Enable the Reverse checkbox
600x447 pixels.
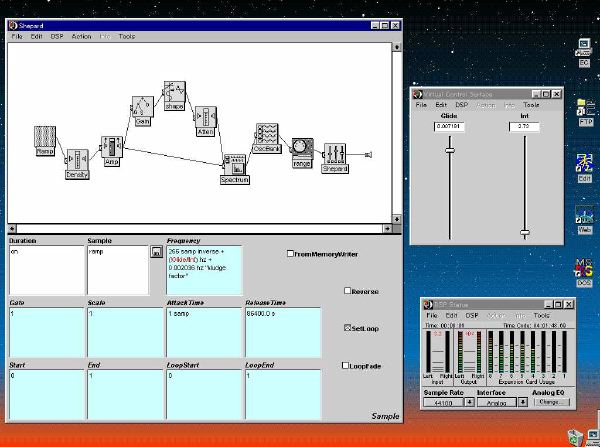347,291
